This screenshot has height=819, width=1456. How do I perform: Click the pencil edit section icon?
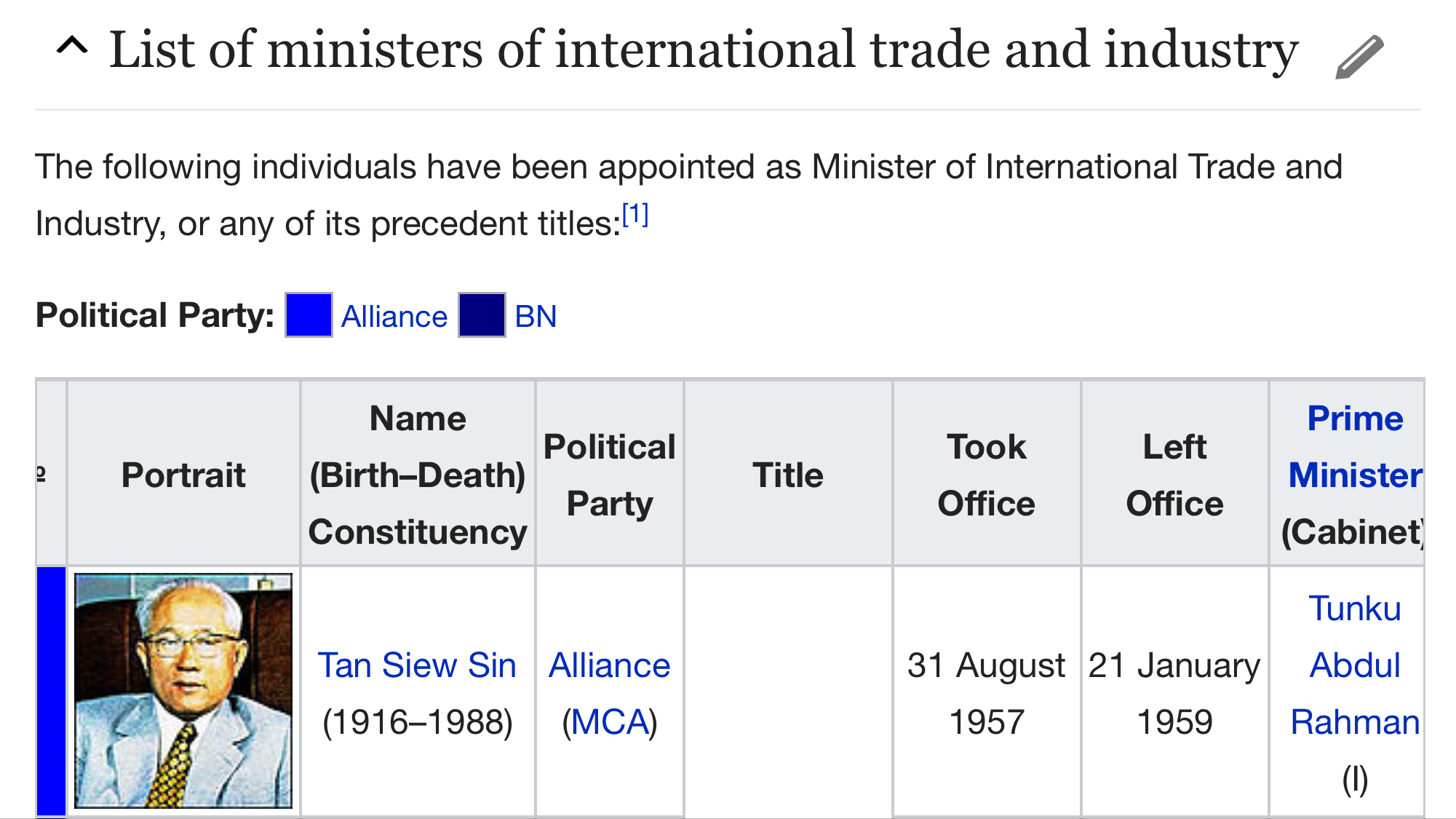tap(1358, 56)
